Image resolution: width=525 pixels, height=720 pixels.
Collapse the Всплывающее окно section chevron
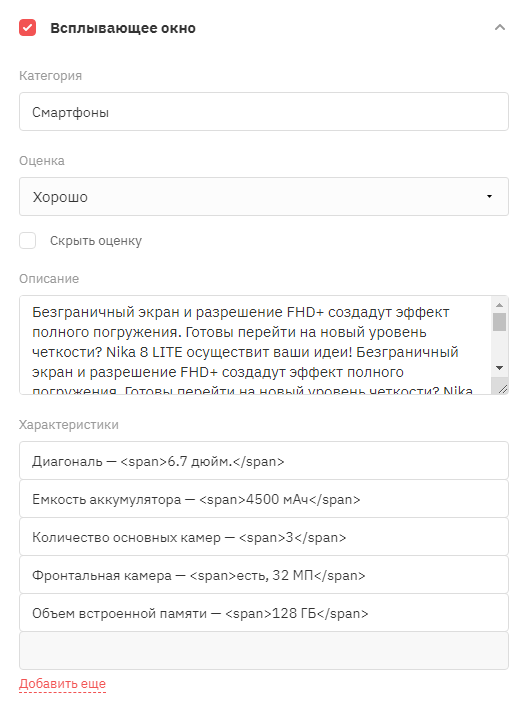coord(500,28)
